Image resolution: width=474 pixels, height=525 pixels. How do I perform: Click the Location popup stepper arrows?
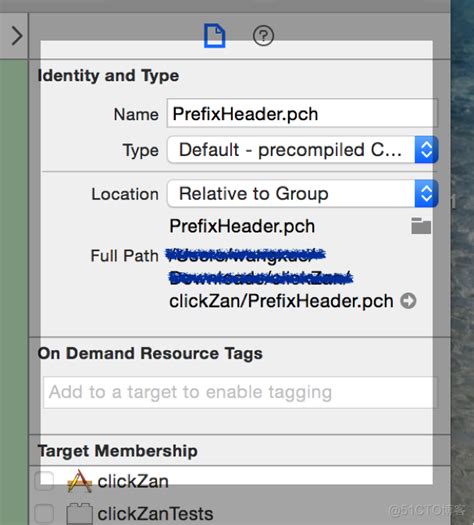coord(426,194)
